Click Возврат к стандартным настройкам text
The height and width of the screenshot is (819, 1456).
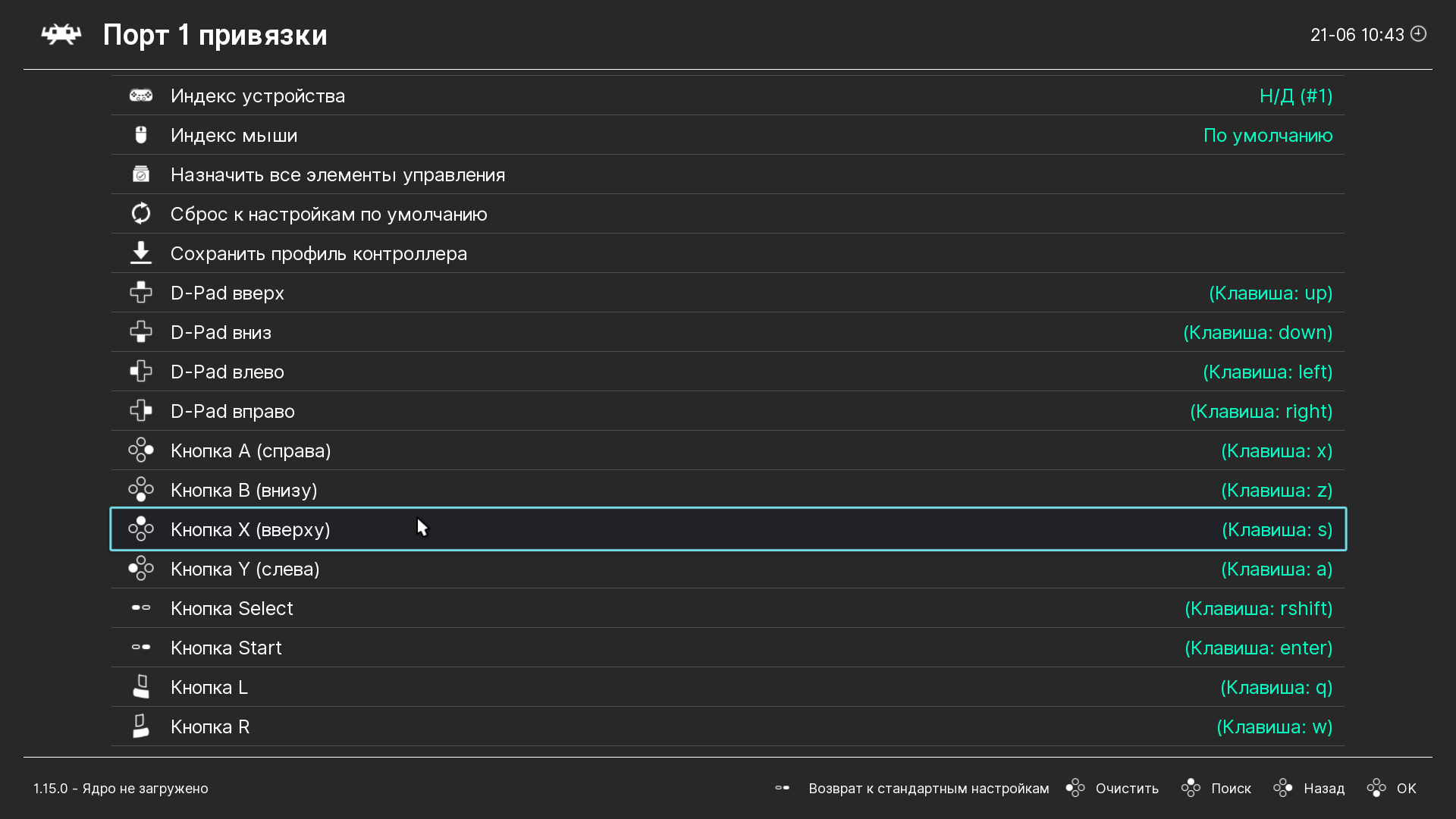pos(929,788)
